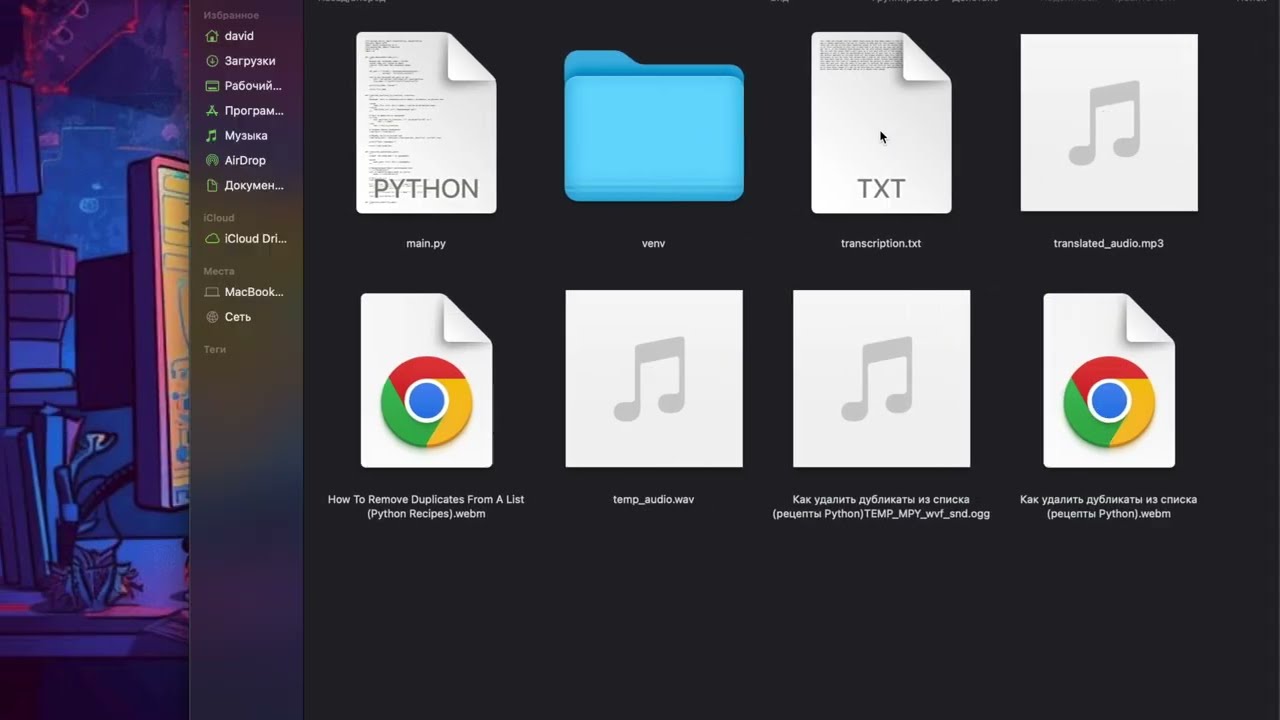Click the iCloud Drive cloud icon
This screenshot has width=1280, height=720.
212,239
